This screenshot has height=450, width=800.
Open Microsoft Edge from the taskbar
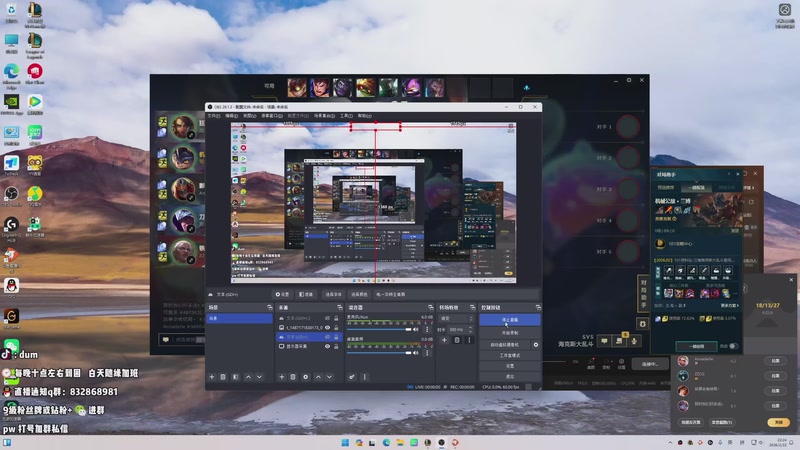pos(386,442)
